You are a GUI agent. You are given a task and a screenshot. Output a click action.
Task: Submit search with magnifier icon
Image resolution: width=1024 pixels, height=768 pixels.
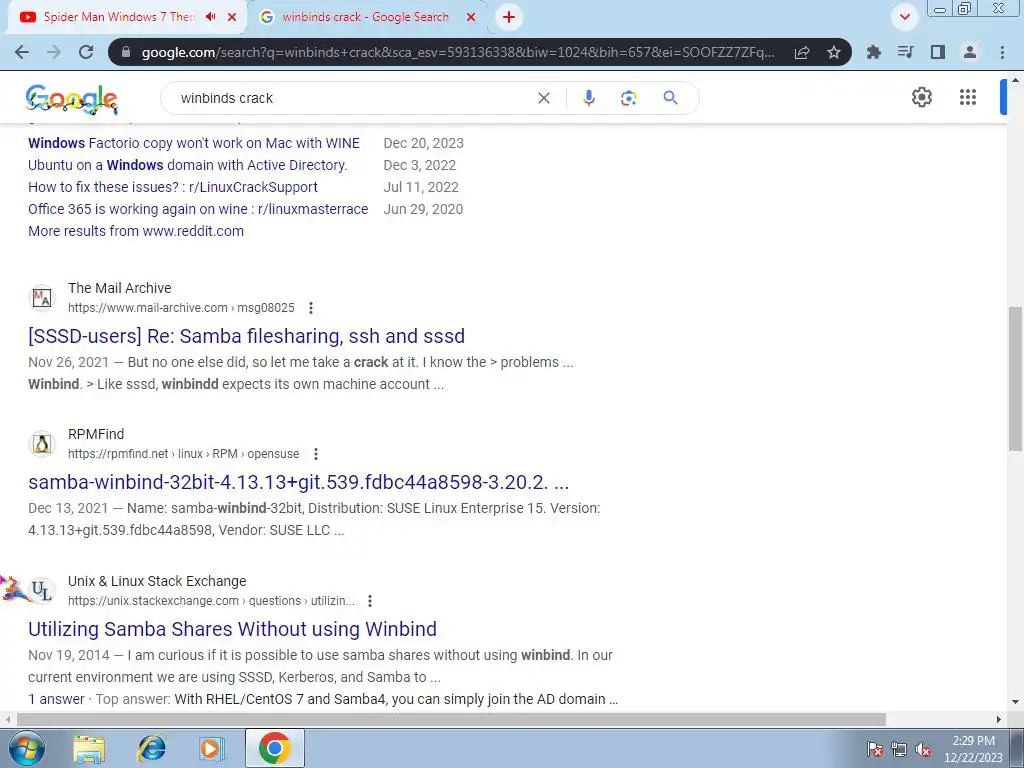670,98
